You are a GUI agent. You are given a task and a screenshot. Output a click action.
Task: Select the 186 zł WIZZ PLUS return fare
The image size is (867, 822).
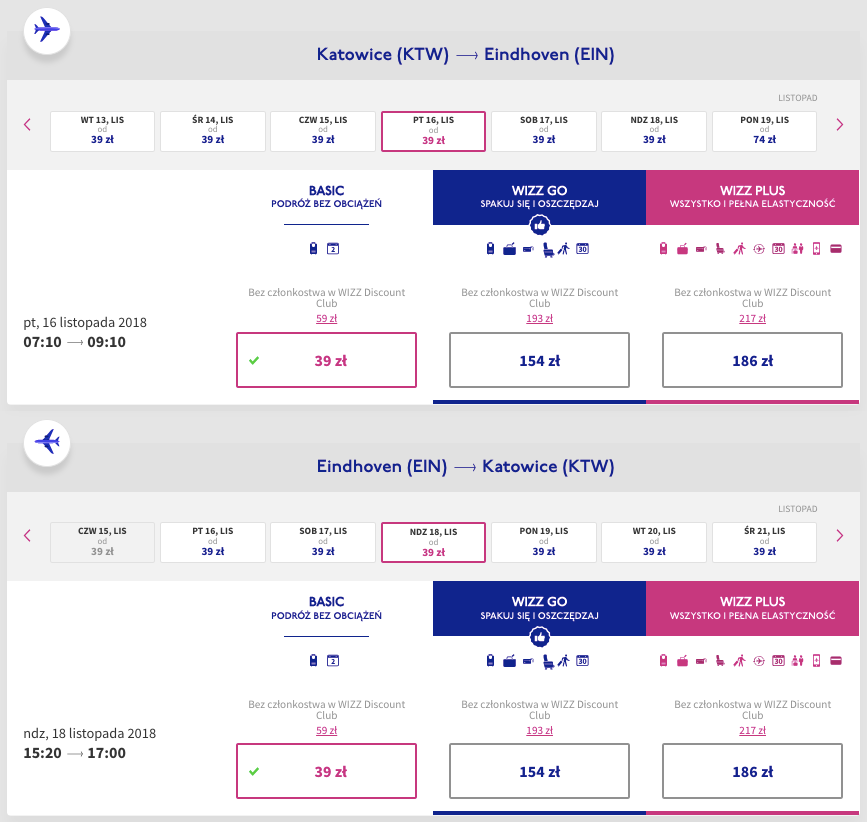[752, 771]
